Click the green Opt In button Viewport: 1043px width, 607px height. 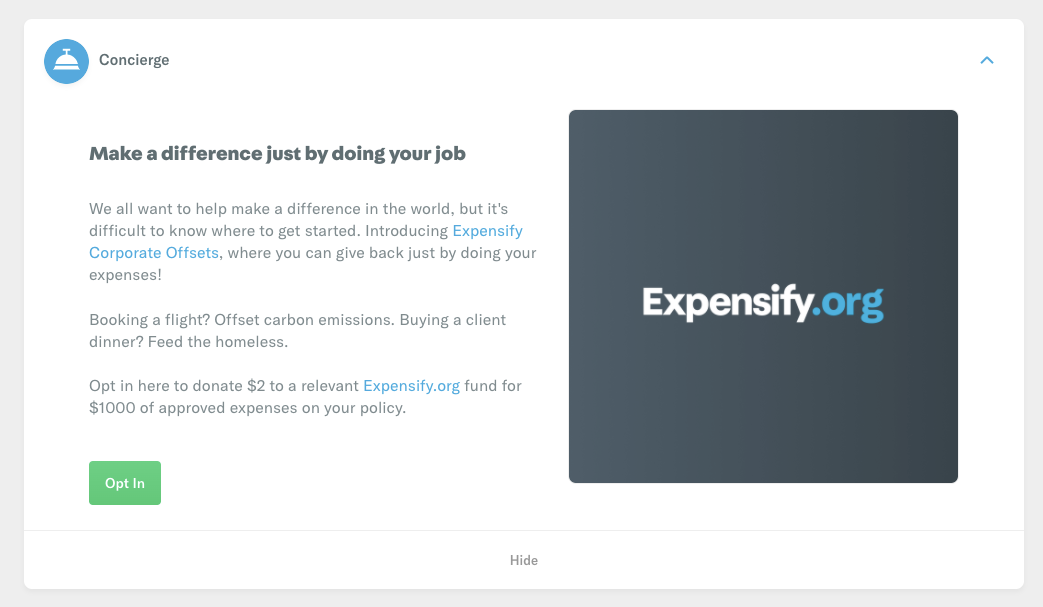click(125, 483)
